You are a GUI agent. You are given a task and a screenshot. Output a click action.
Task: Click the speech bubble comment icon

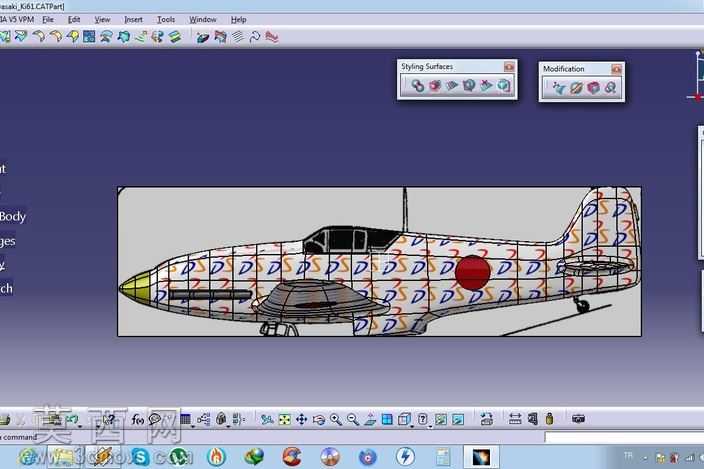click(x=155, y=420)
